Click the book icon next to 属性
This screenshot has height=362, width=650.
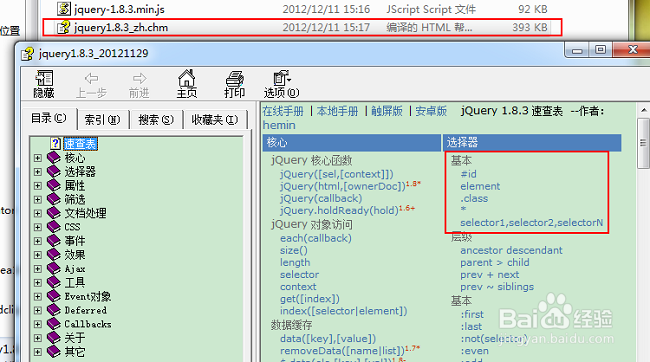tap(53, 185)
